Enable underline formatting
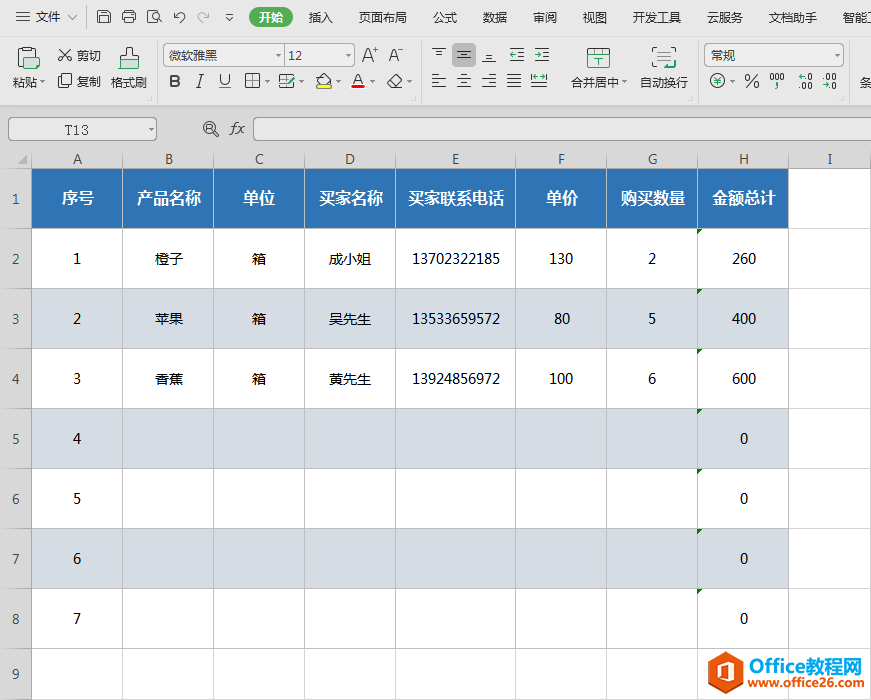The width and height of the screenshot is (871, 700). coord(223,81)
